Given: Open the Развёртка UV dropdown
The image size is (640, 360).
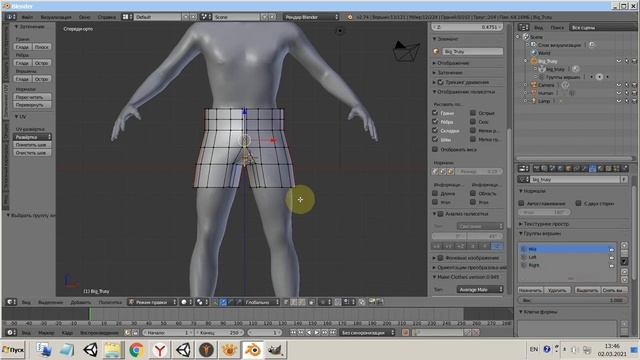Looking at the screenshot, I should click(x=32, y=137).
